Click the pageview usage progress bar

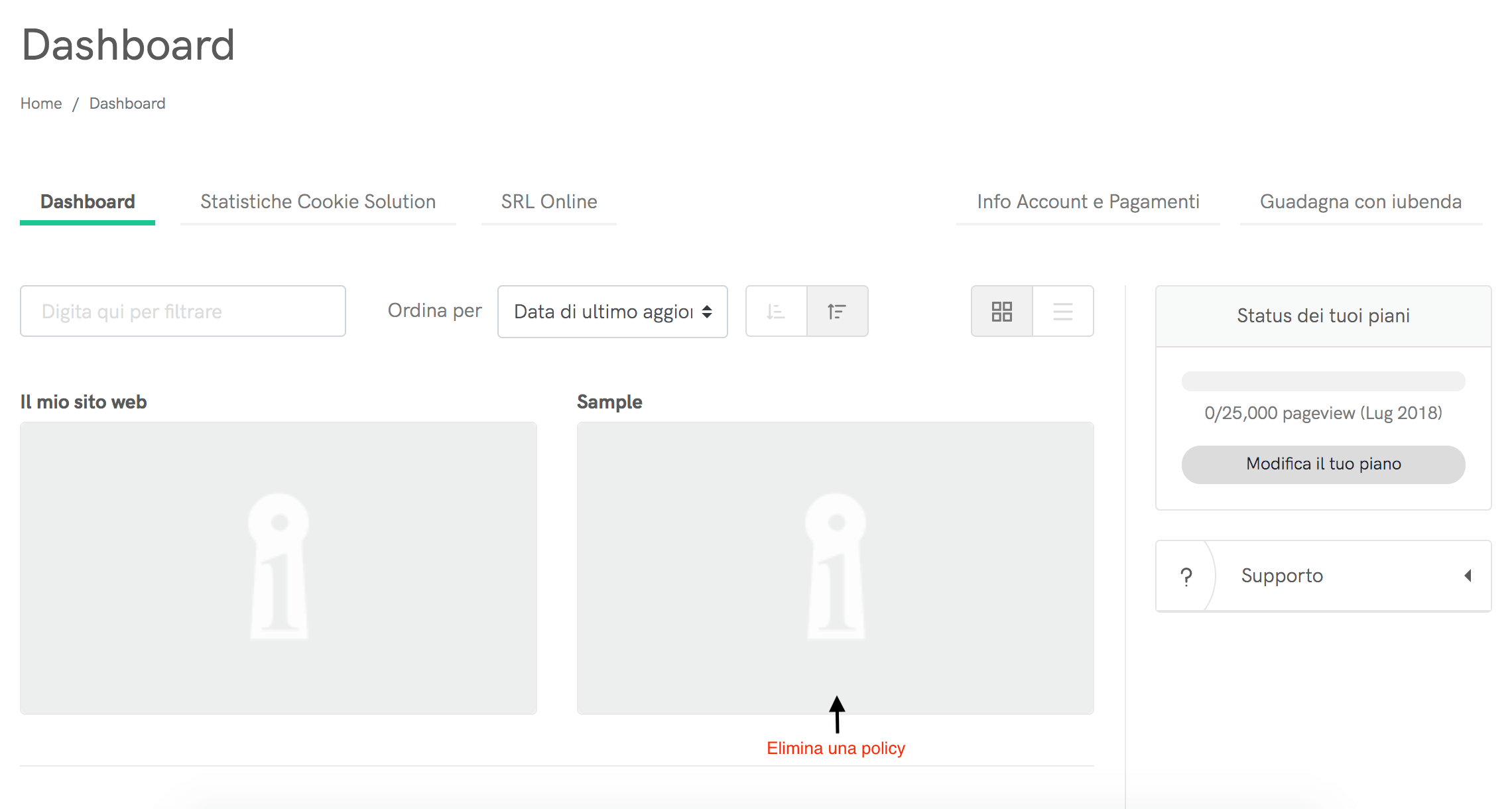(1323, 381)
